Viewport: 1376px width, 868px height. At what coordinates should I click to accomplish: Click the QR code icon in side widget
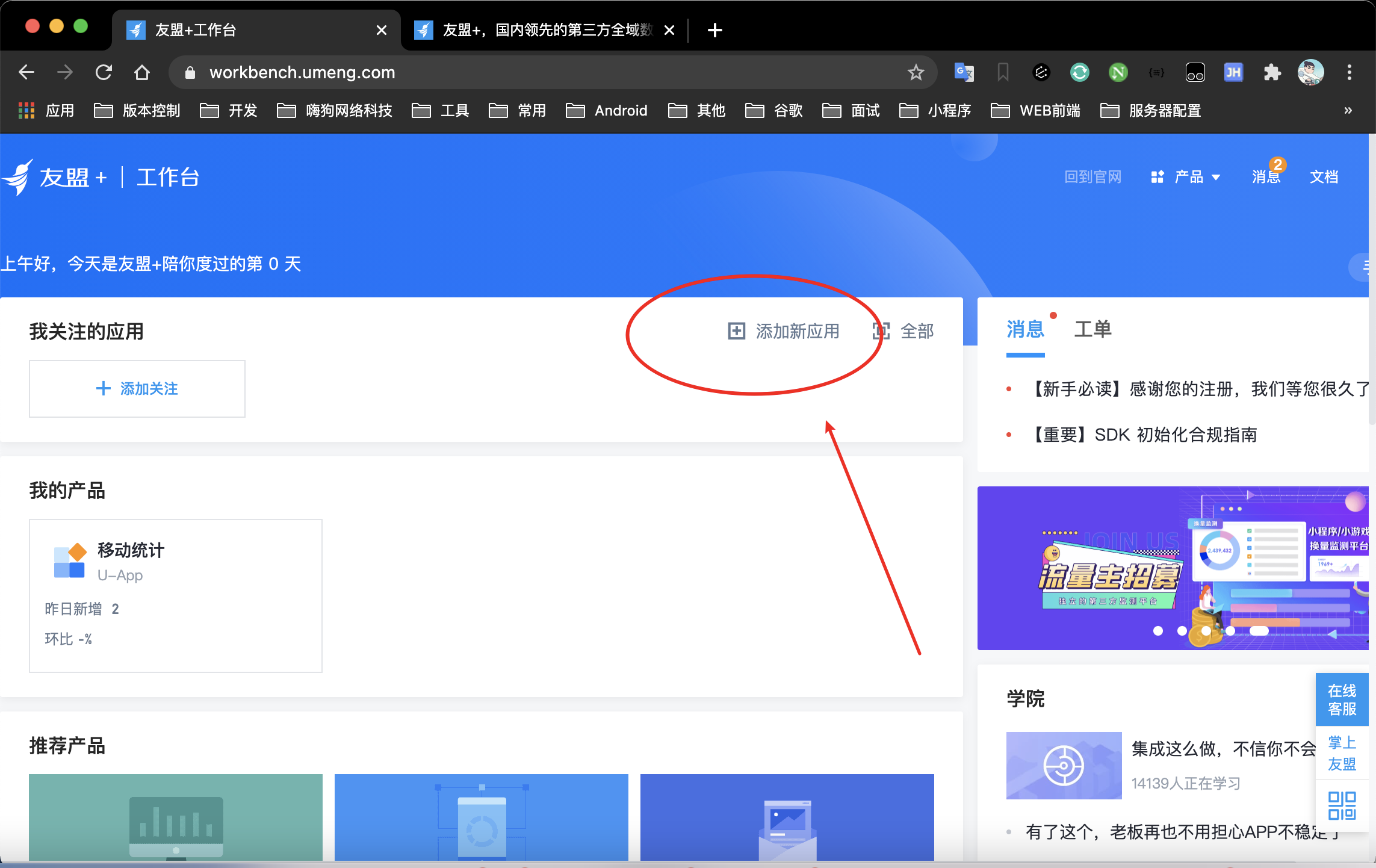click(1342, 805)
